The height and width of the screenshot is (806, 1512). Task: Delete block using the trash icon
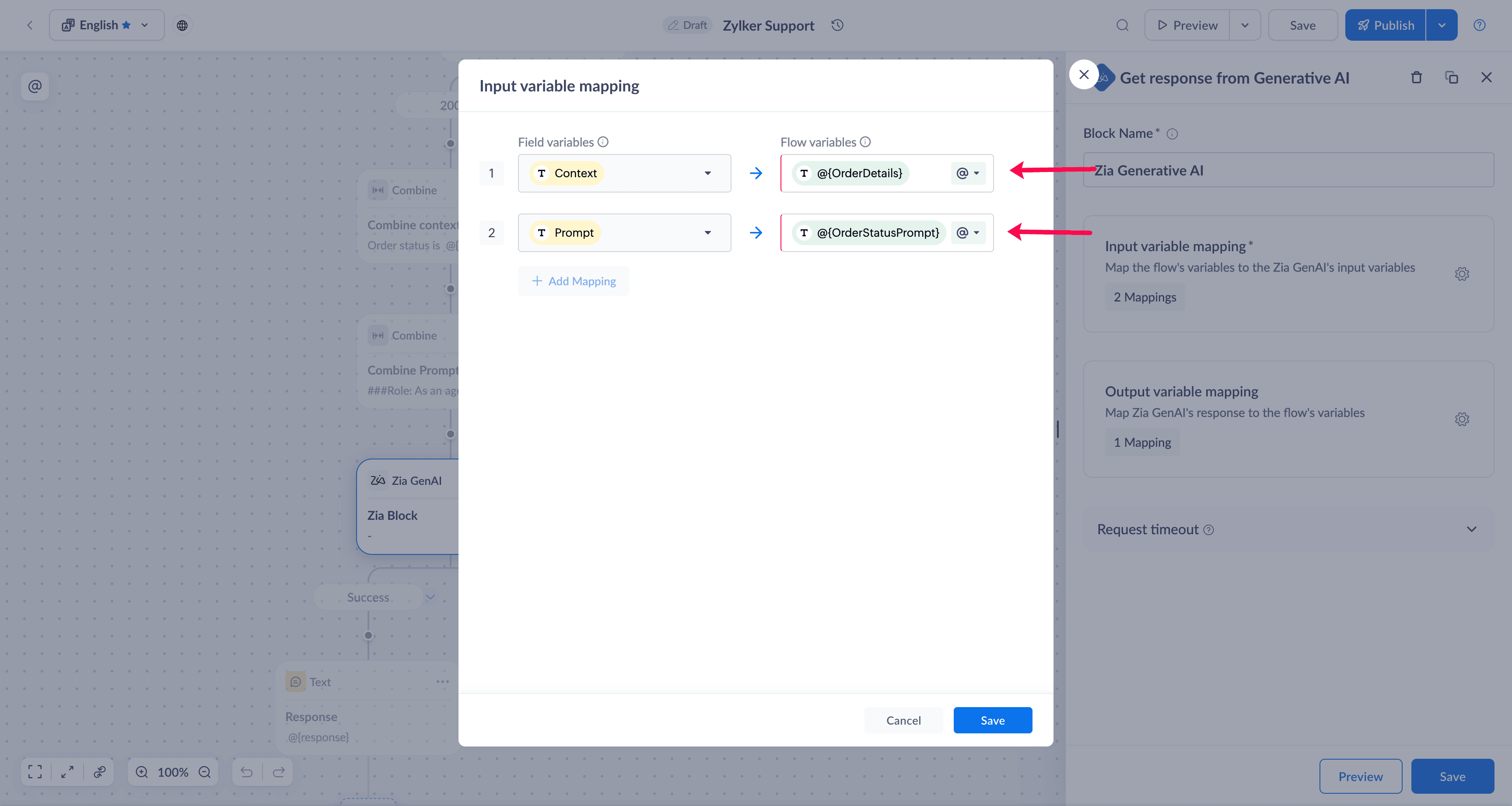1416,77
